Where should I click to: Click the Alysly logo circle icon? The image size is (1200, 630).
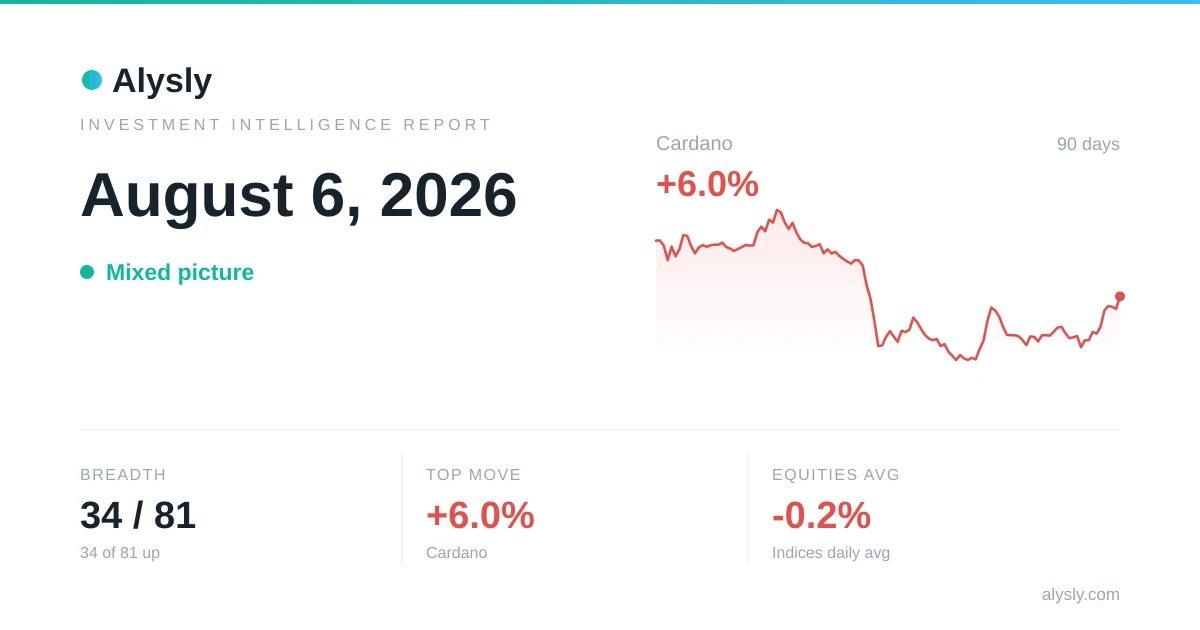click(92, 80)
